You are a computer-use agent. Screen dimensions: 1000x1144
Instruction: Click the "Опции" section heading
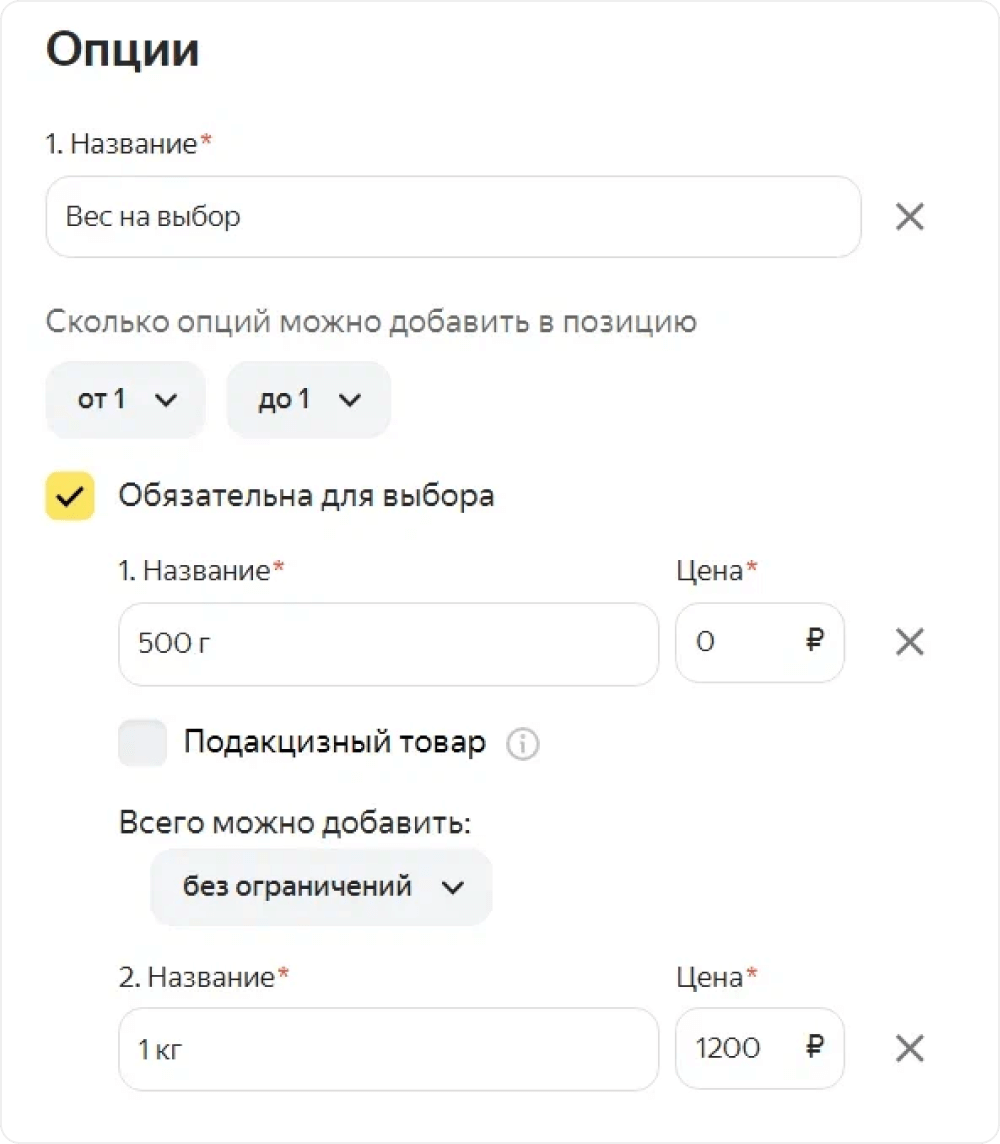[122, 51]
